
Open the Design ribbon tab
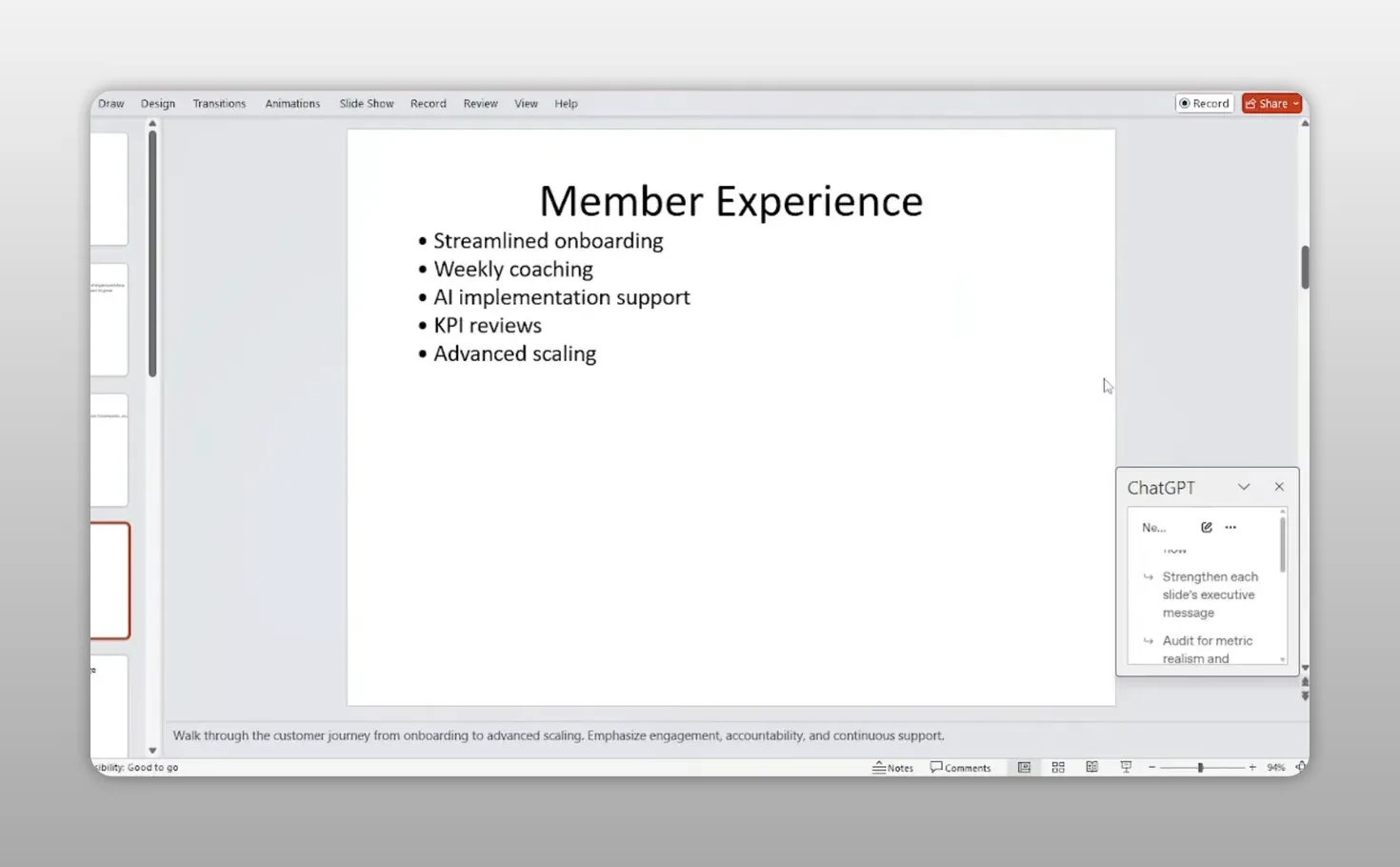click(158, 104)
